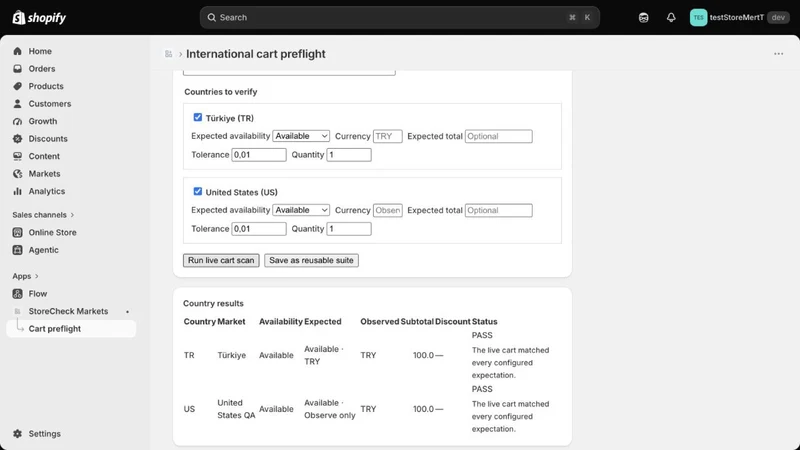Click the Shopify logo

(x=39, y=17)
